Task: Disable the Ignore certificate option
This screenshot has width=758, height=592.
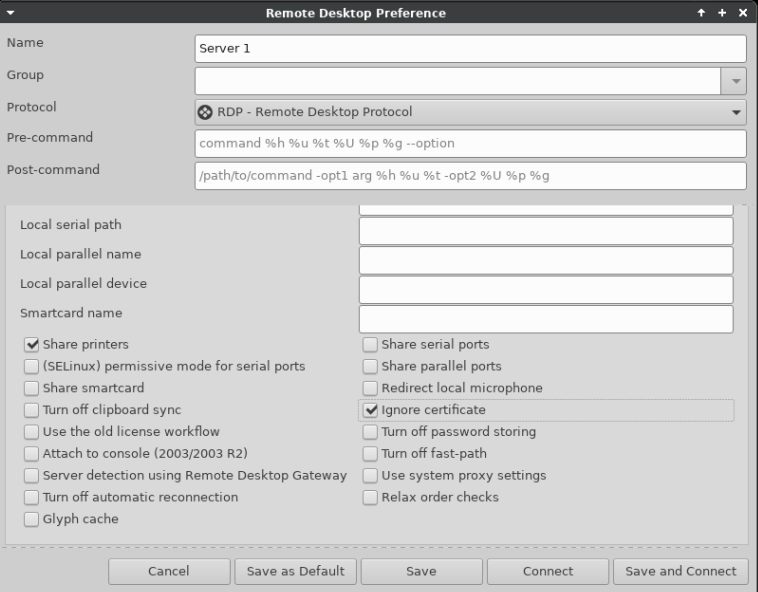Action: tap(371, 410)
